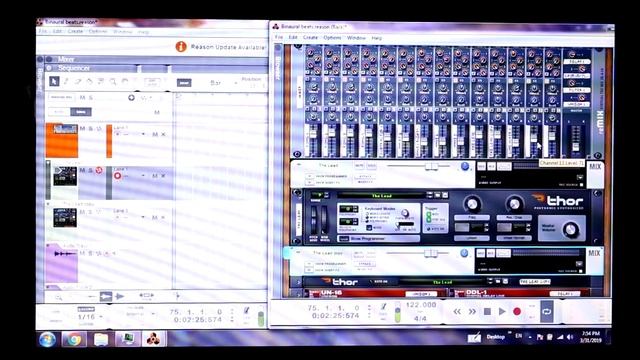The image size is (640, 360).
Task: Click the Reason Update Available notice
Action: pos(228,47)
